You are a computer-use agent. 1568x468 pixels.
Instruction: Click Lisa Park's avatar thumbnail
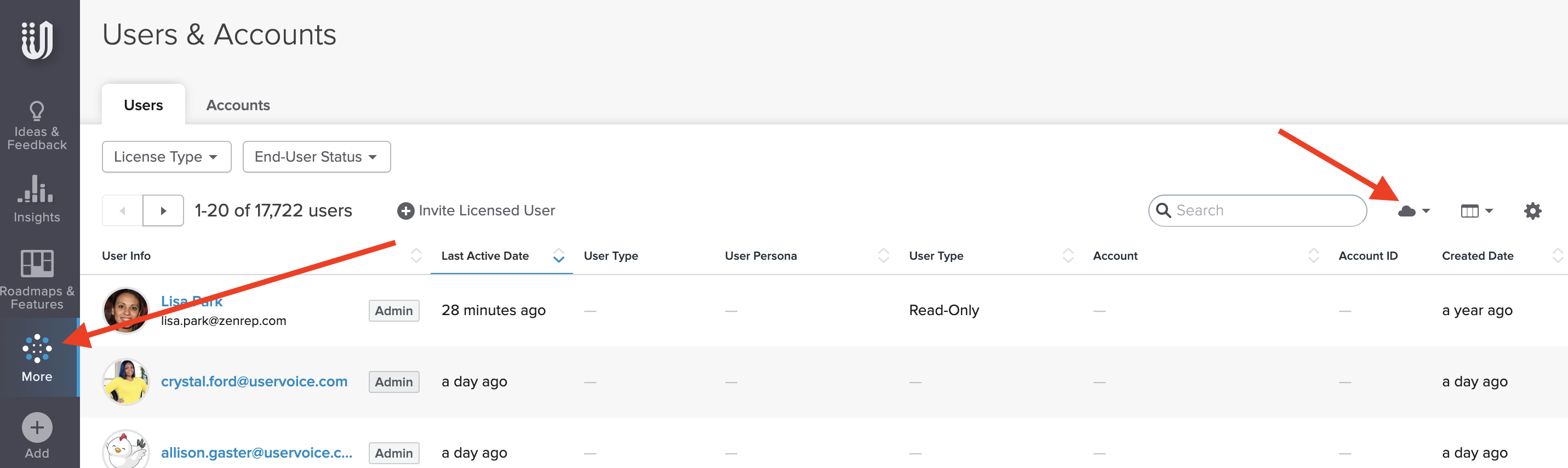125,310
